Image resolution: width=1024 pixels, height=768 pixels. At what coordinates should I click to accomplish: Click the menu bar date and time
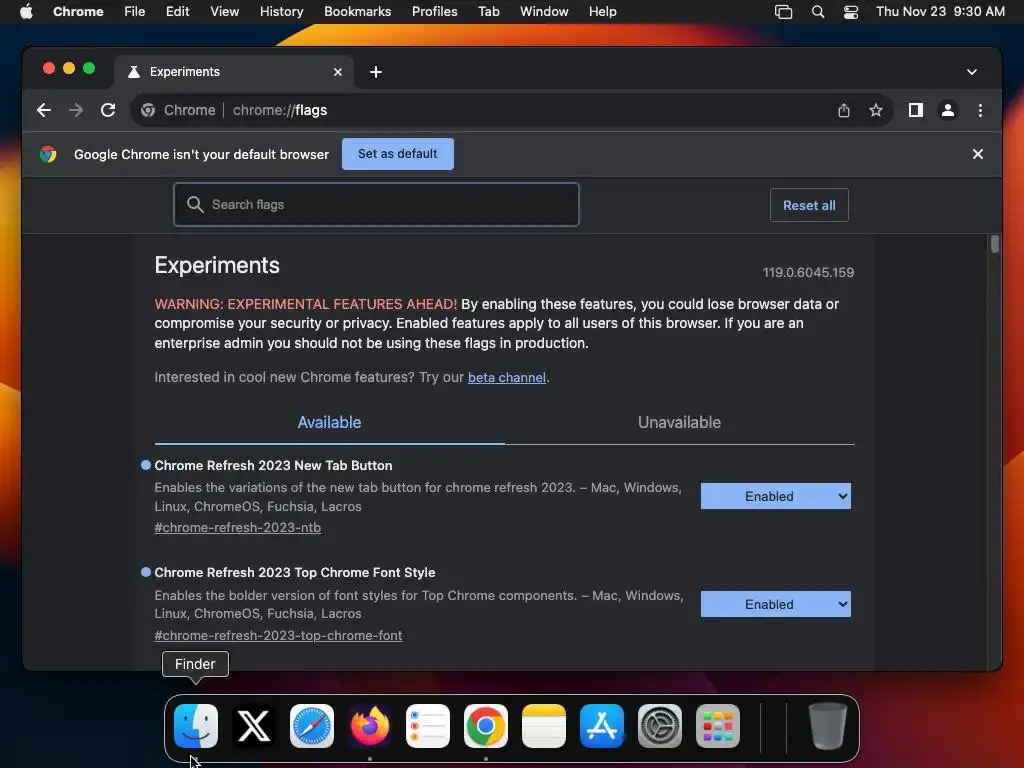coord(940,12)
